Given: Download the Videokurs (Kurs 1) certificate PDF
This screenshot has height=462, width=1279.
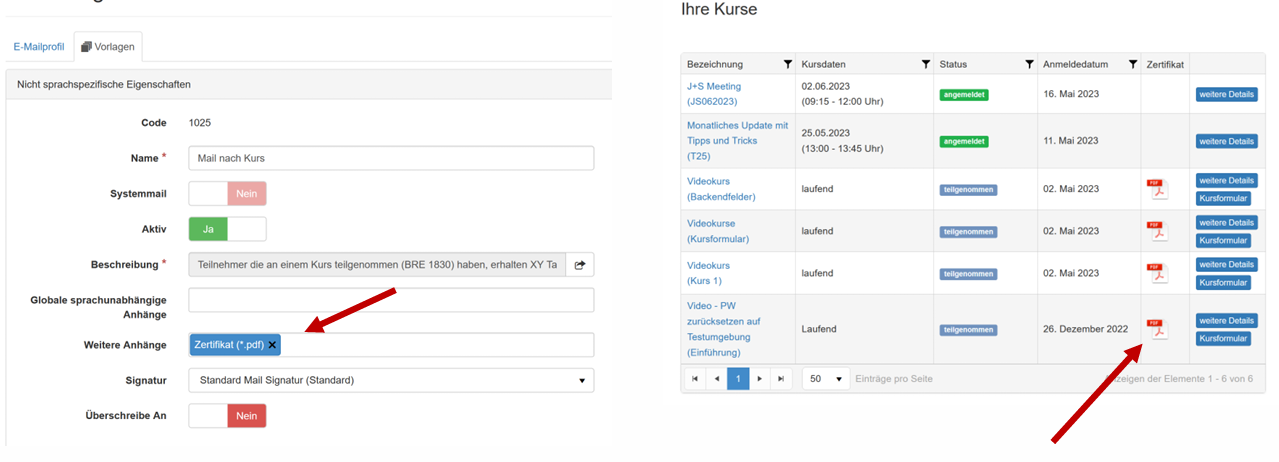Looking at the screenshot, I should (1156, 273).
